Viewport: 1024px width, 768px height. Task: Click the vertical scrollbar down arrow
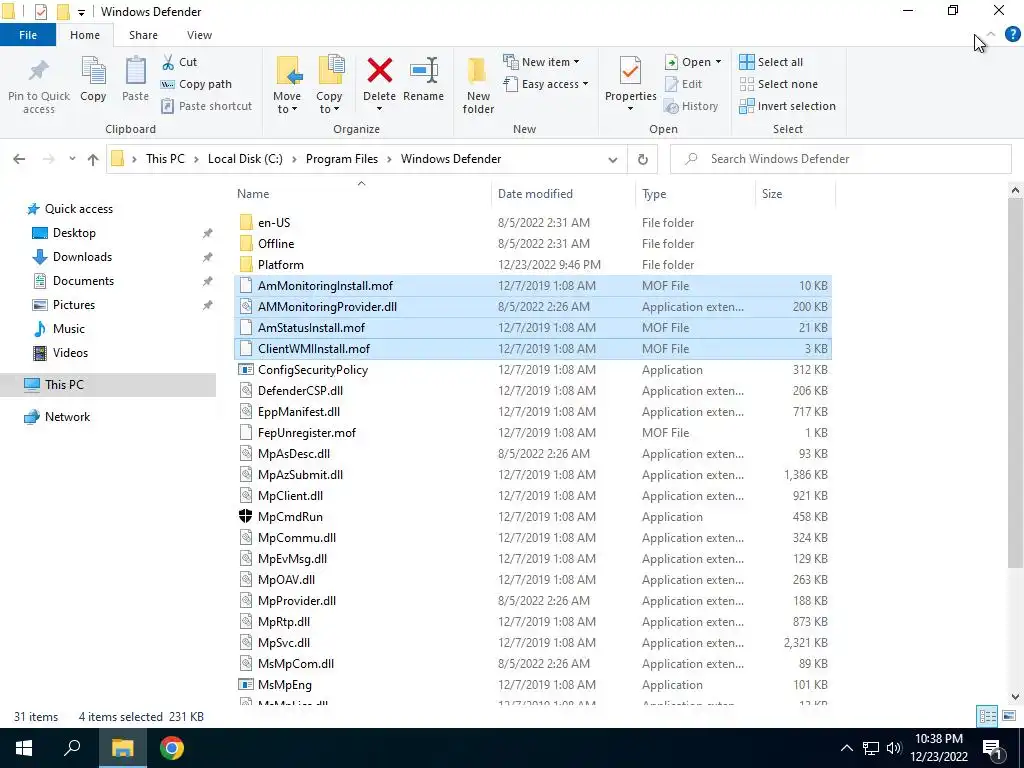[1015, 697]
